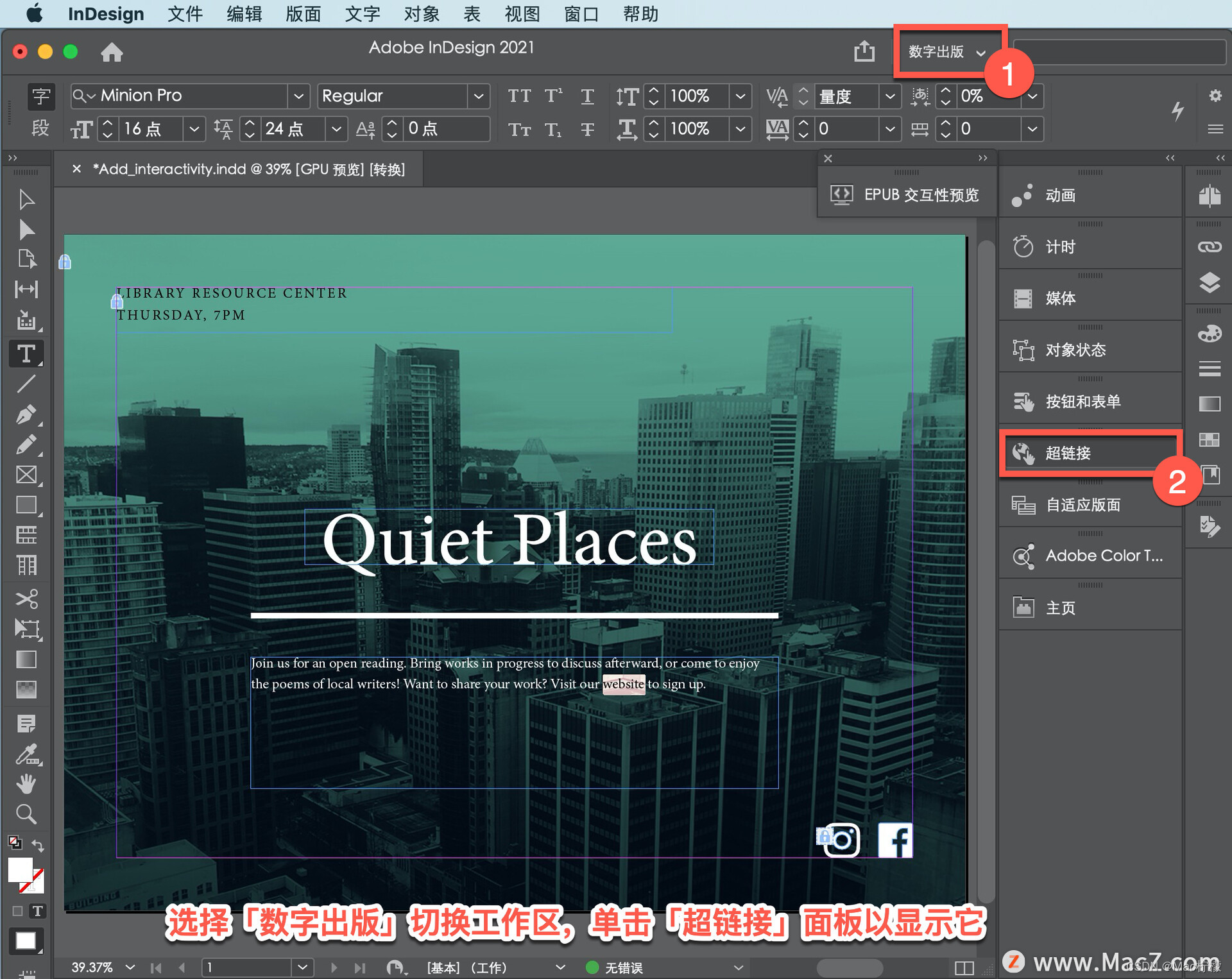Select the Scissors tool

click(26, 599)
